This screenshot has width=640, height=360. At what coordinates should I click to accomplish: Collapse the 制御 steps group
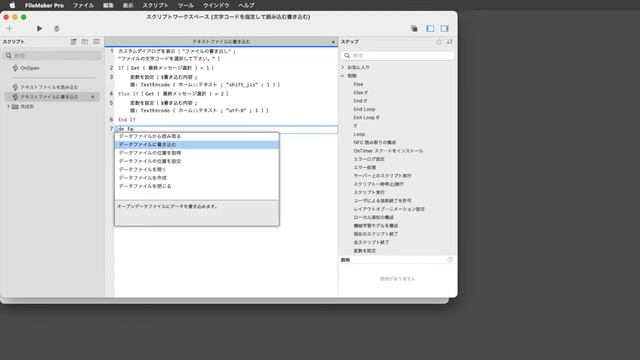pos(343,76)
